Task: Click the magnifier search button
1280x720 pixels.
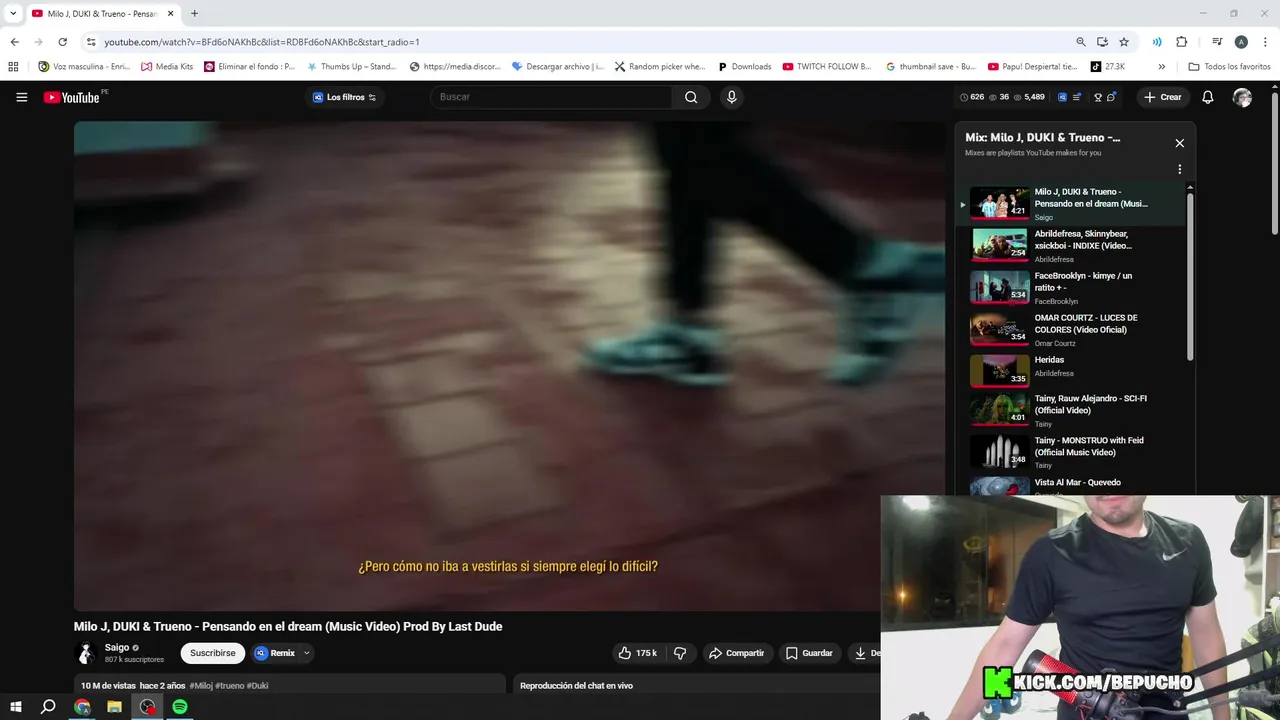Action: coord(691,97)
